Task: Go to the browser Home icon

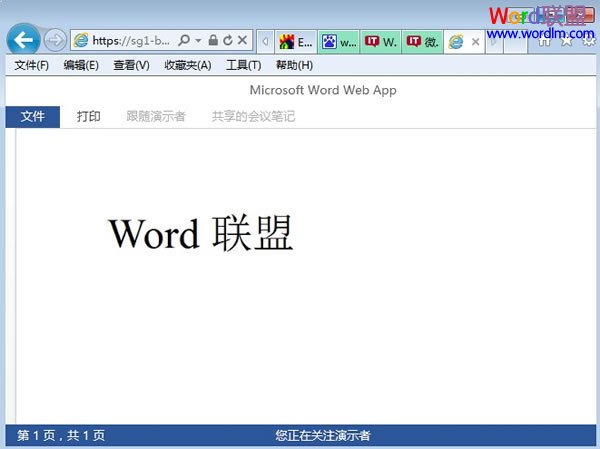Action: 546,41
